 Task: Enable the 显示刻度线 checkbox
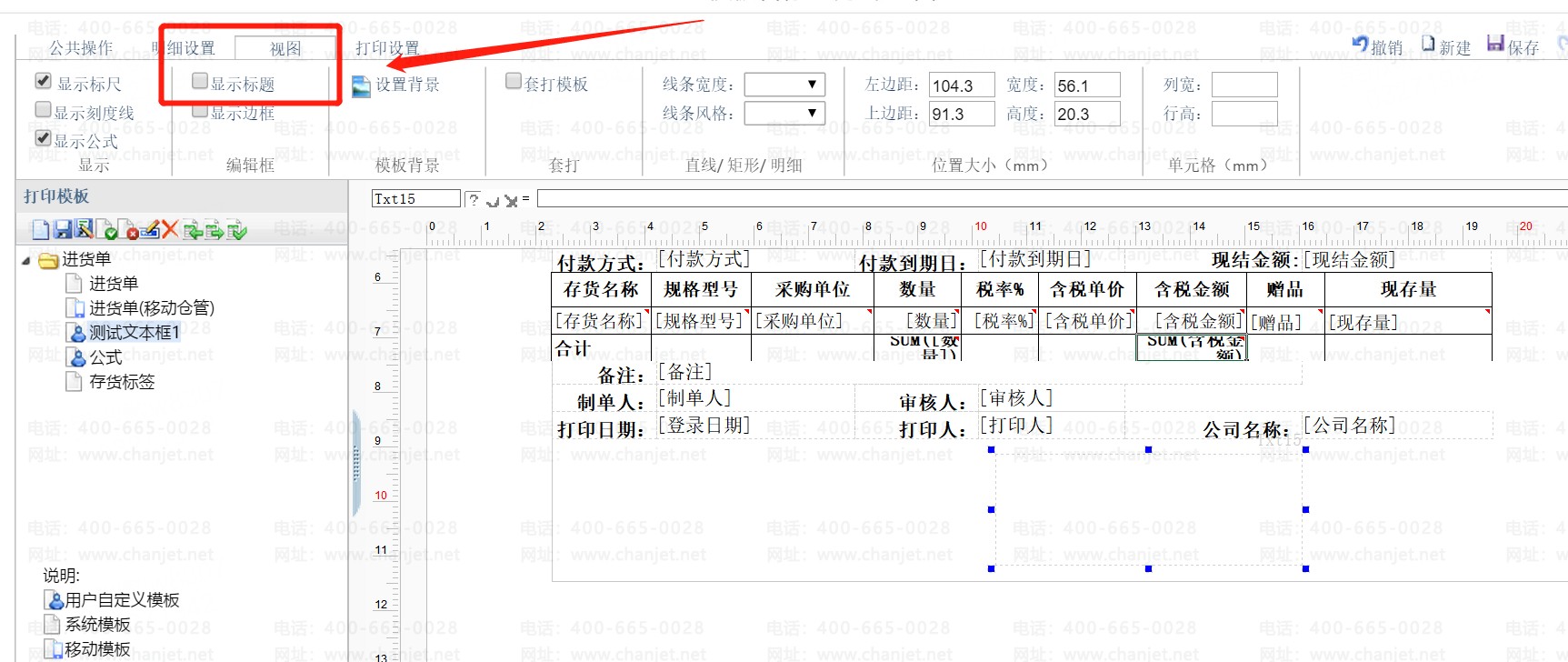[x=43, y=110]
